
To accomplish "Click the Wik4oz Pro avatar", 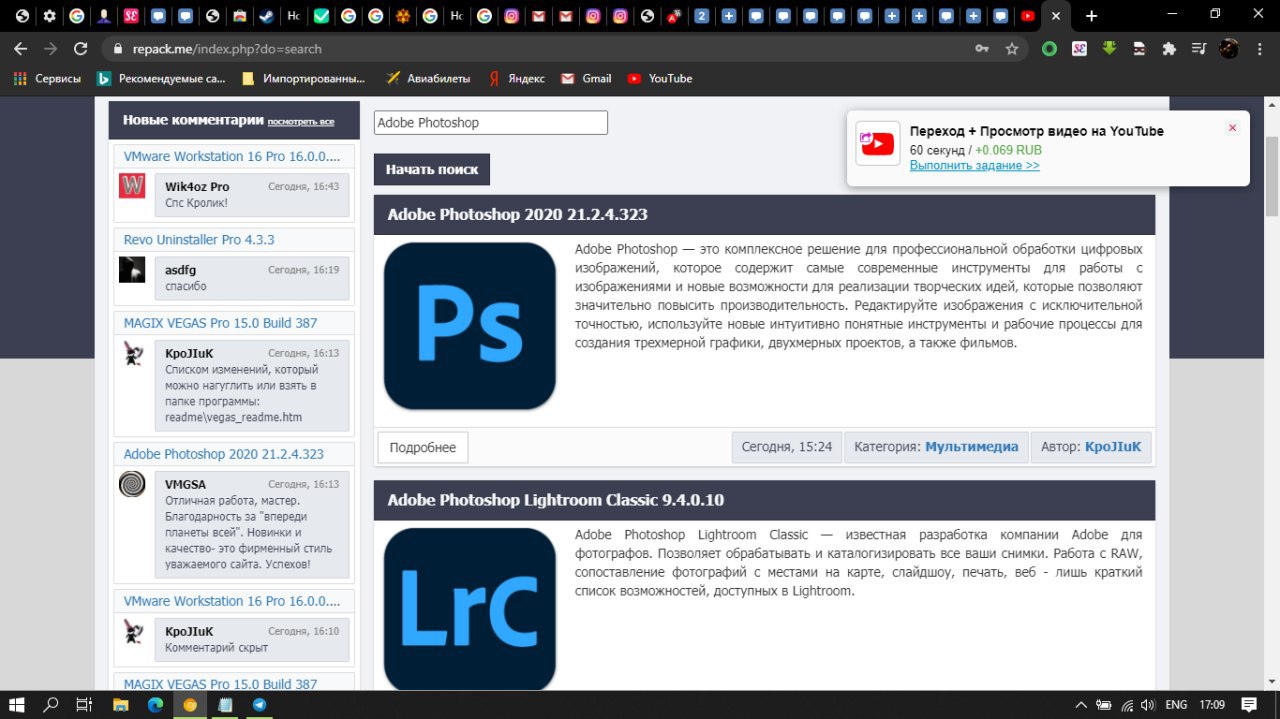I will point(132,186).
